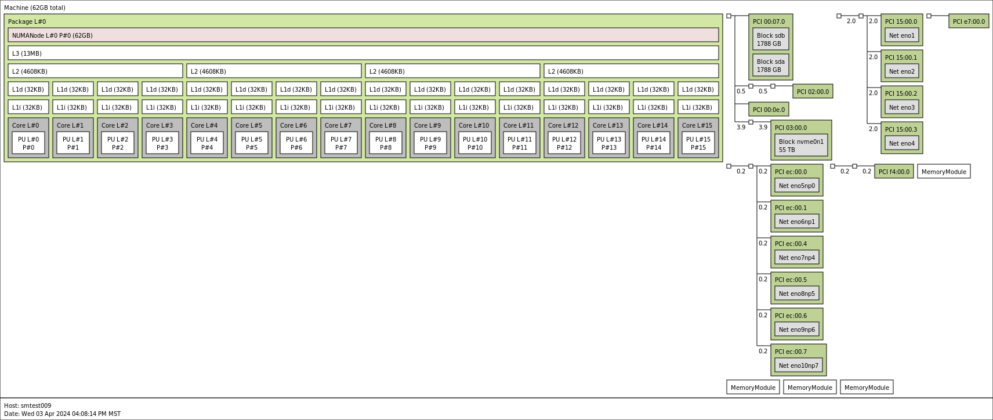Select the Core L#15 box
This screenshot has width=993, height=420.
(x=698, y=138)
